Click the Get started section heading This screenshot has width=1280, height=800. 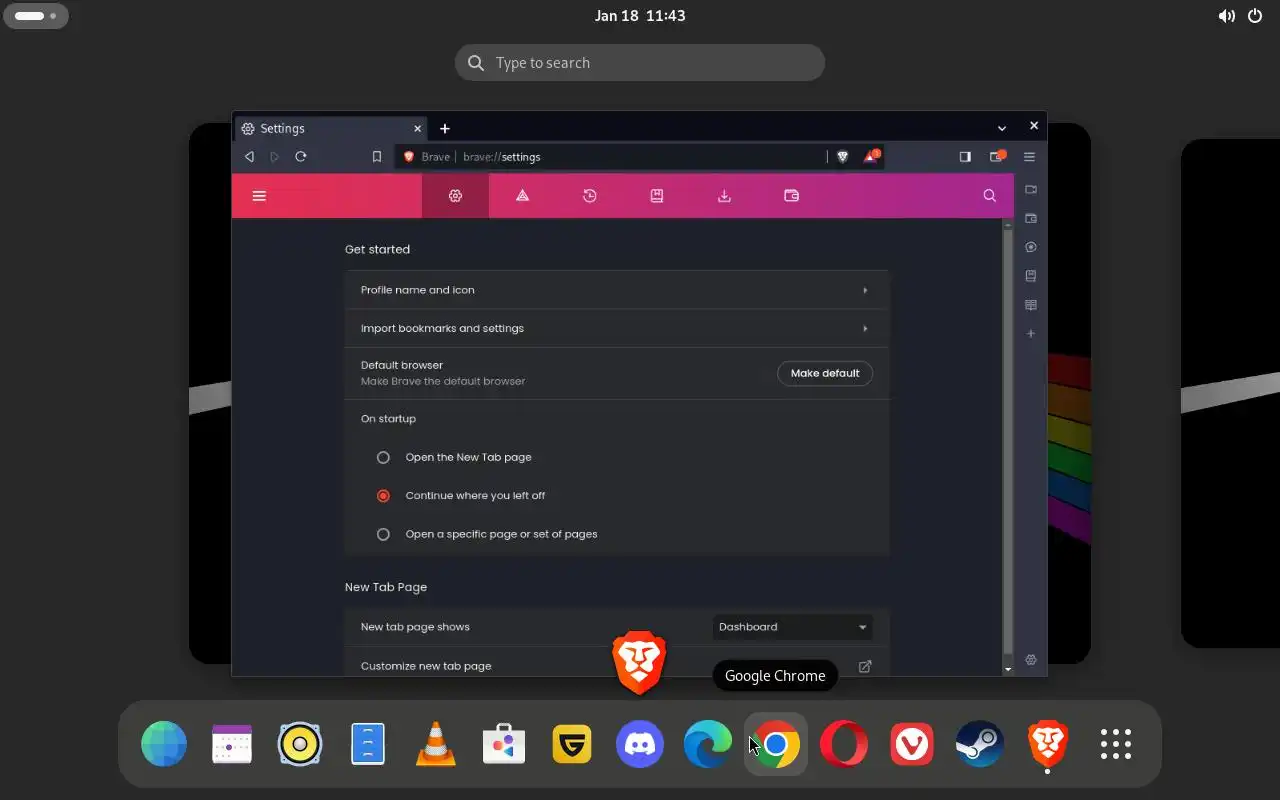[x=377, y=249]
